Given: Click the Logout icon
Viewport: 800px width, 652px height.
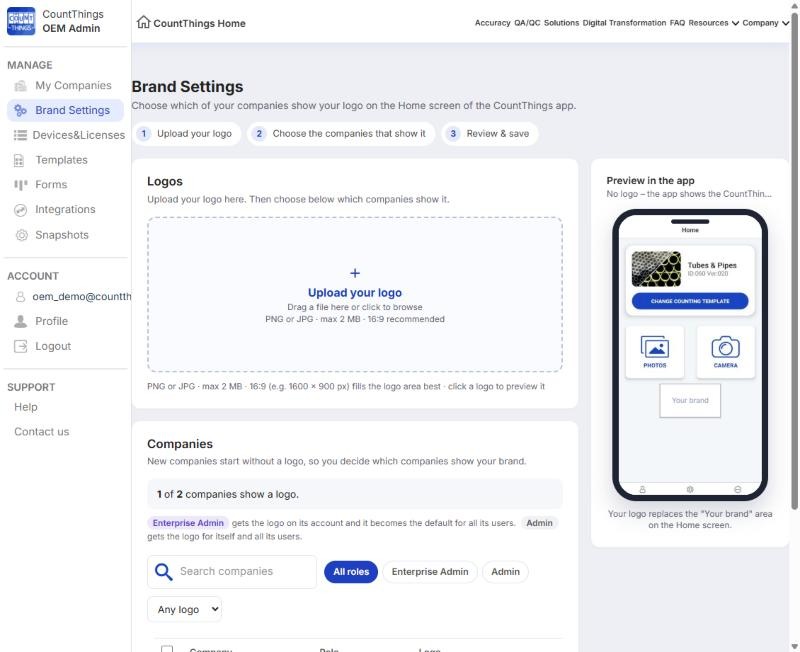Looking at the screenshot, I should 20,346.
